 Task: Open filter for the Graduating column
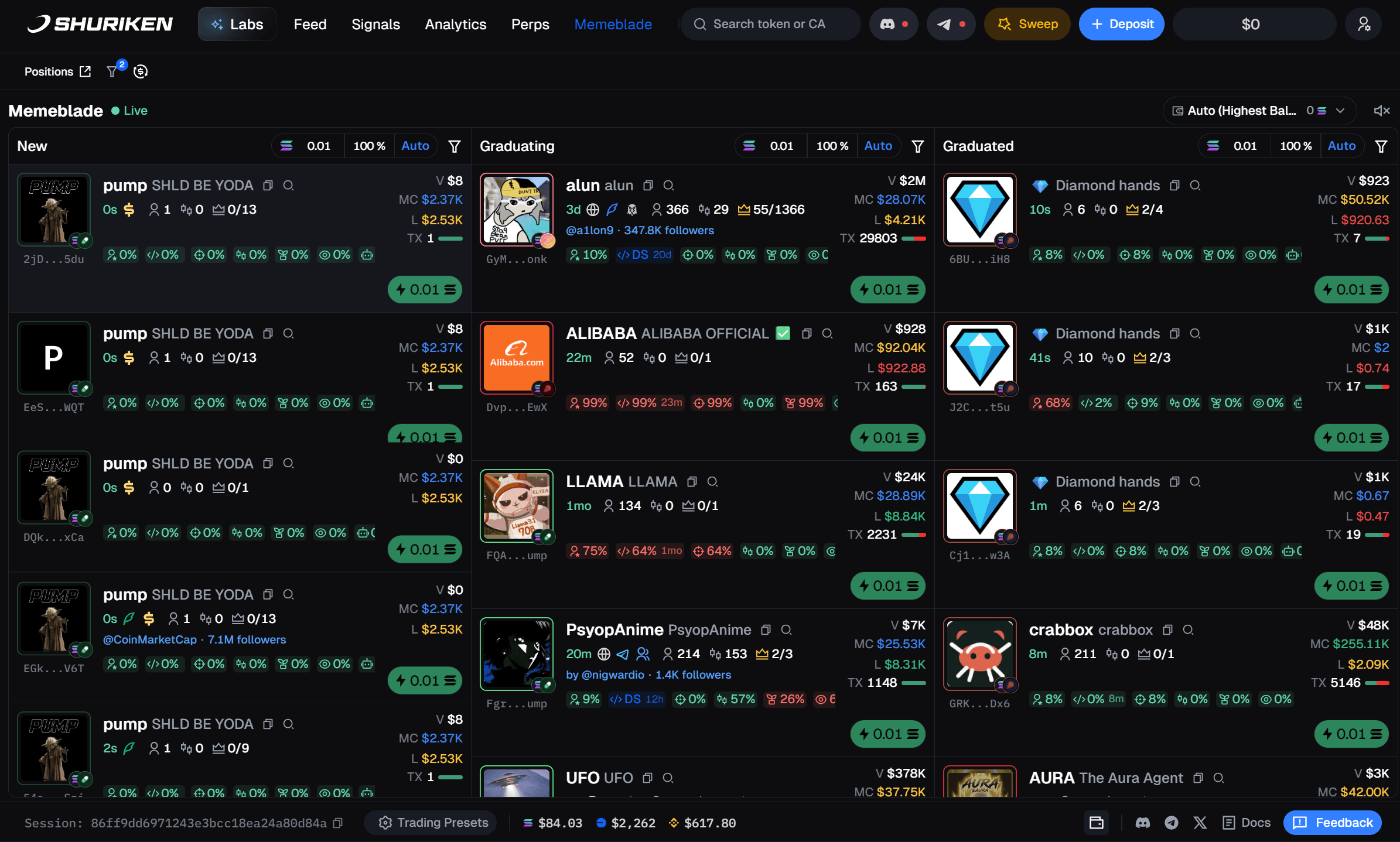918,146
